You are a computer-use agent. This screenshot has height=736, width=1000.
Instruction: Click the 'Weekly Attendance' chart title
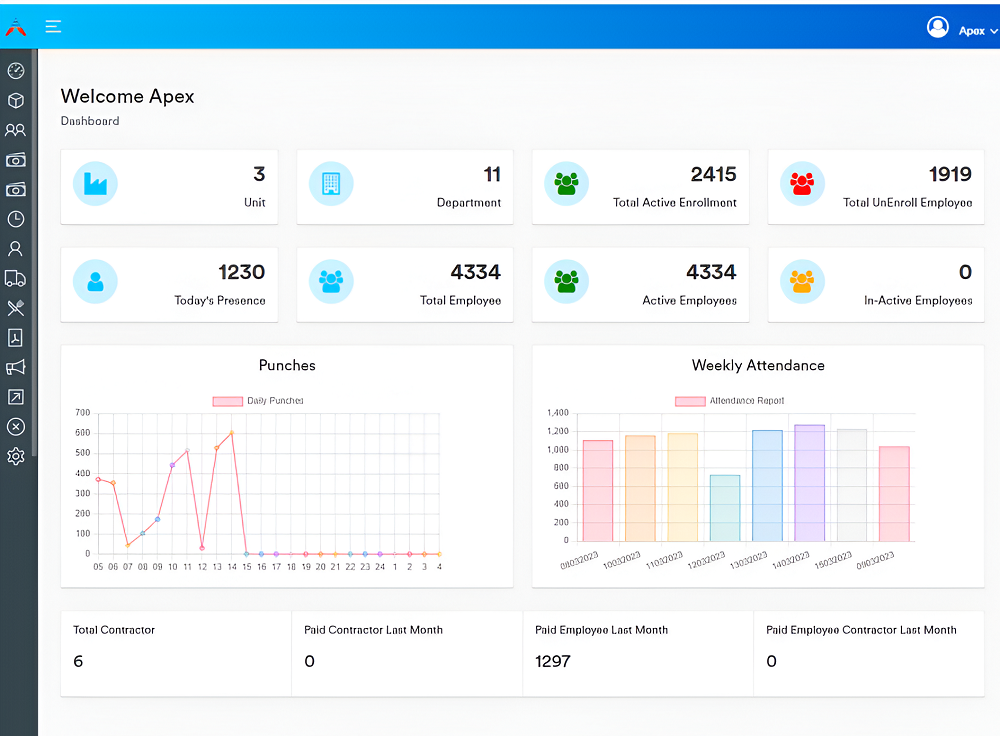[758, 365]
